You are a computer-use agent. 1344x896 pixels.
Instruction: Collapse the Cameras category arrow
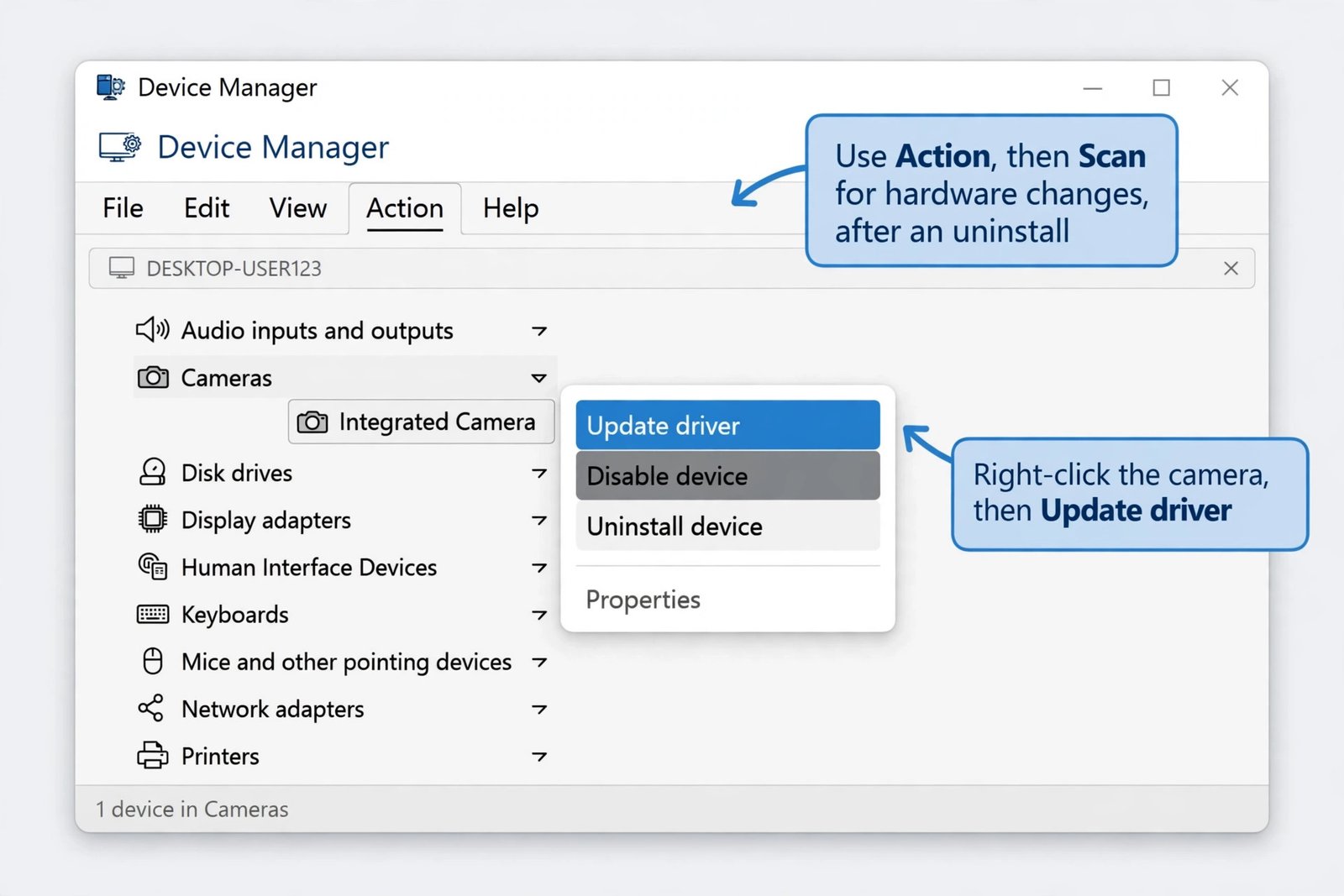pos(539,378)
